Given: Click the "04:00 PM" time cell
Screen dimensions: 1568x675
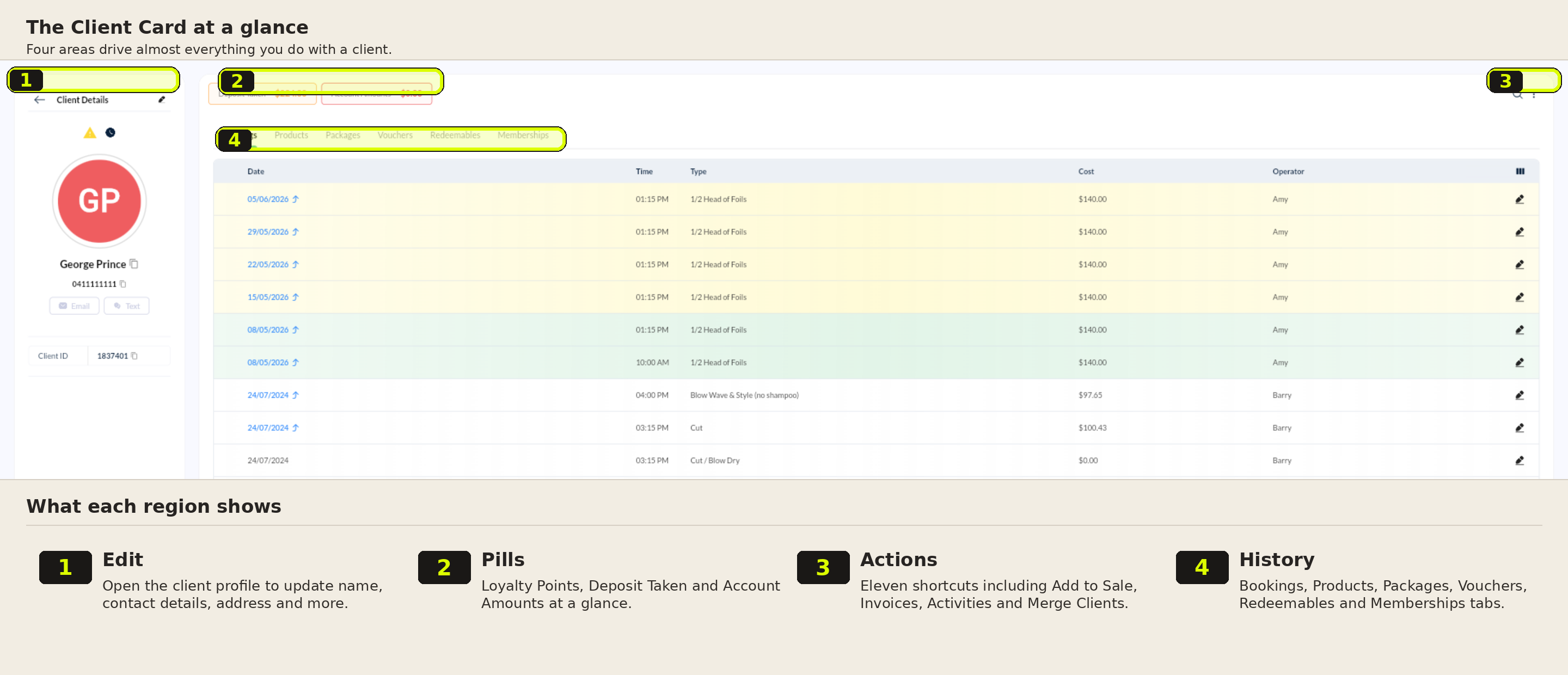Looking at the screenshot, I should (x=652, y=396).
